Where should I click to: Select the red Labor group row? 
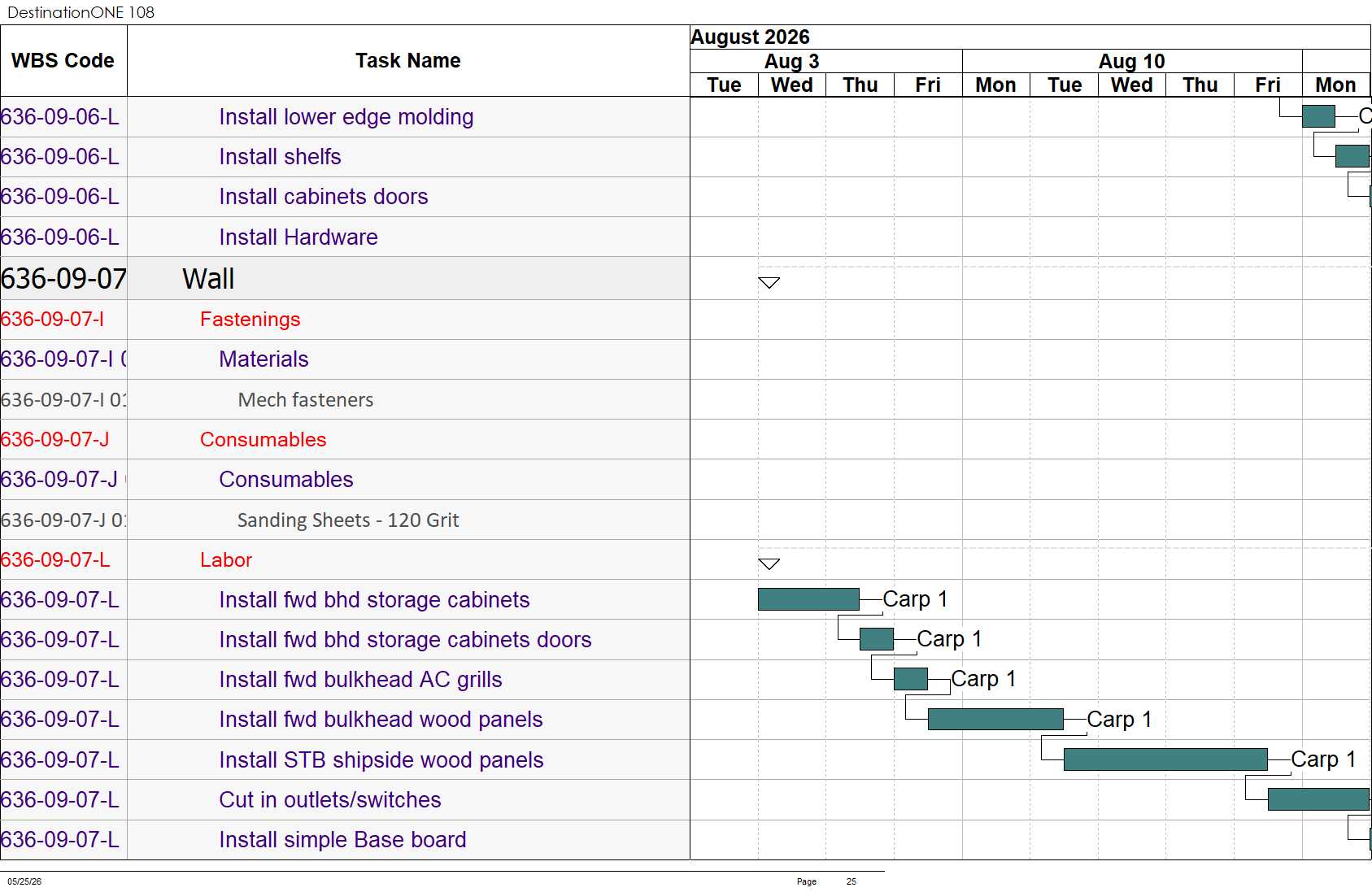(226, 560)
